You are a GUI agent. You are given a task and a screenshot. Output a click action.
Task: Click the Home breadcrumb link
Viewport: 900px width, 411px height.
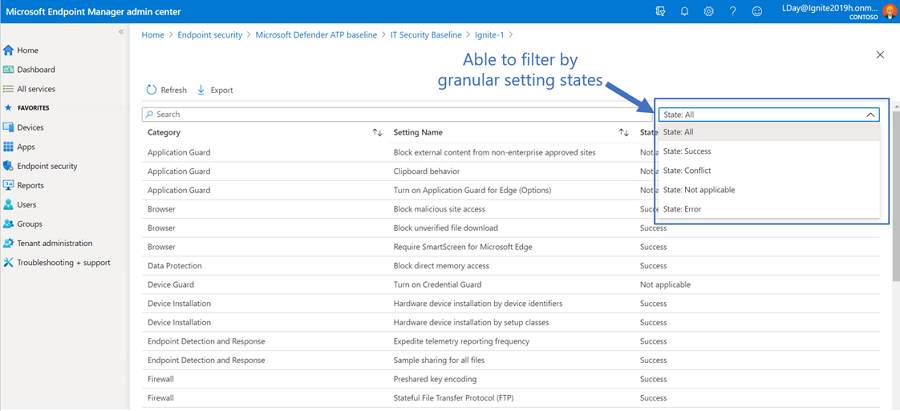pos(153,35)
